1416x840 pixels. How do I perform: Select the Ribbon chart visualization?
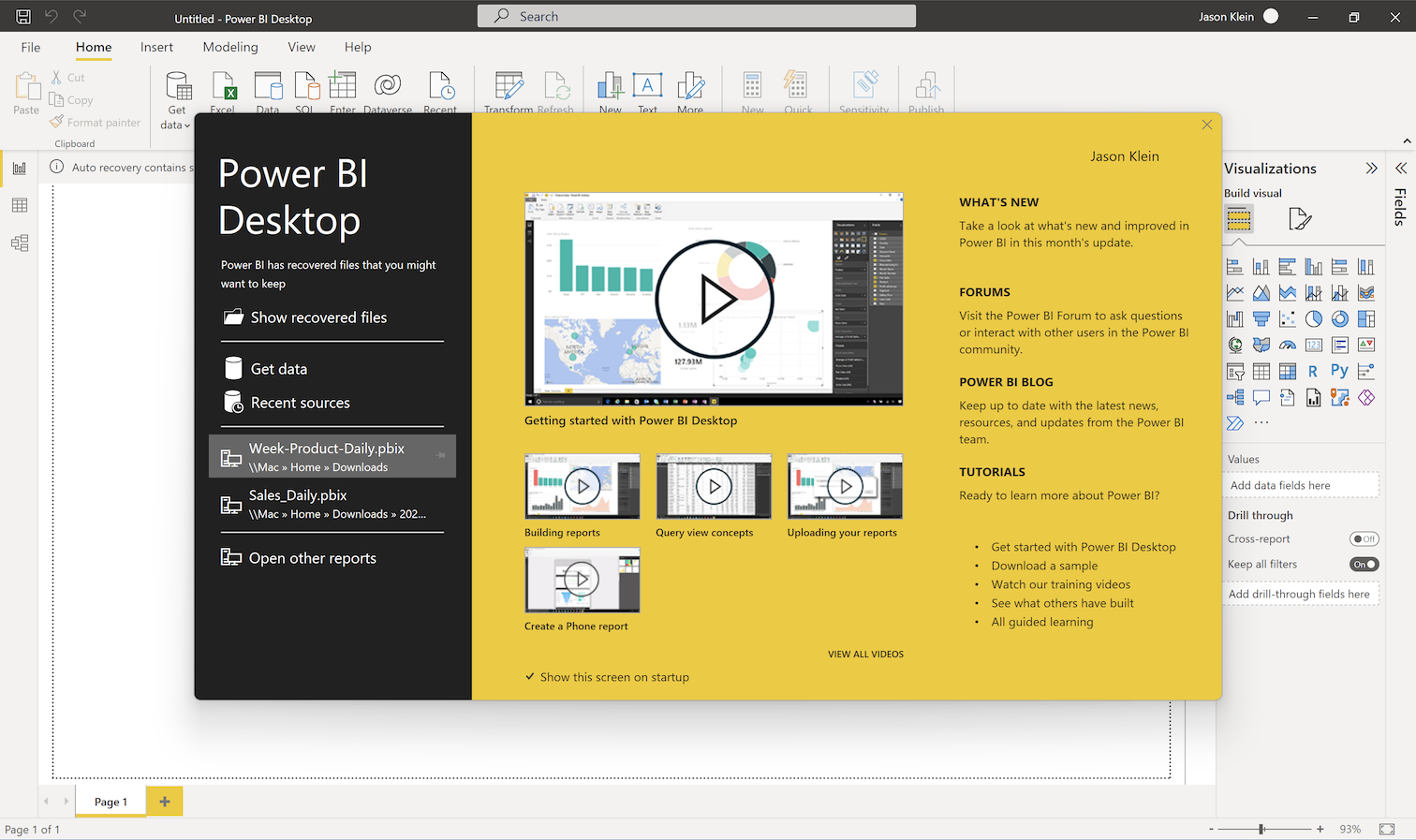coord(1366,293)
